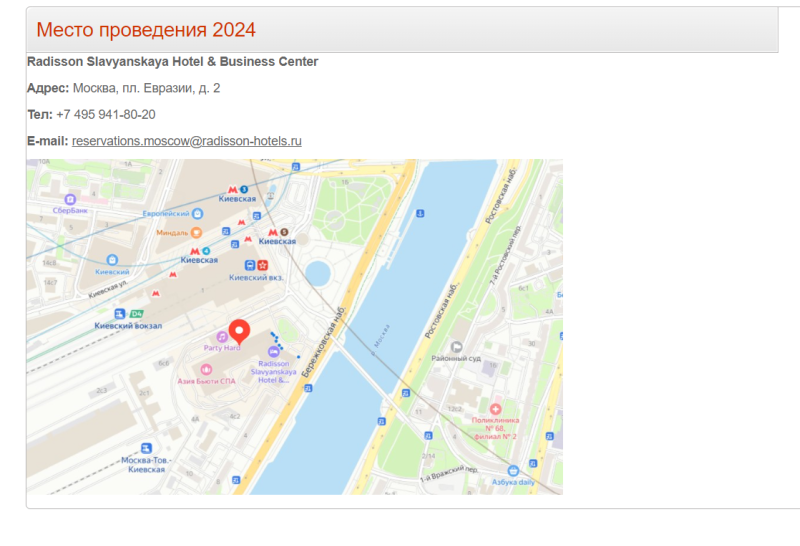Click the bus stop right of Поликлиника № 68
Screen dimensions: 800x546
pyautogui.click(x=549, y=436)
